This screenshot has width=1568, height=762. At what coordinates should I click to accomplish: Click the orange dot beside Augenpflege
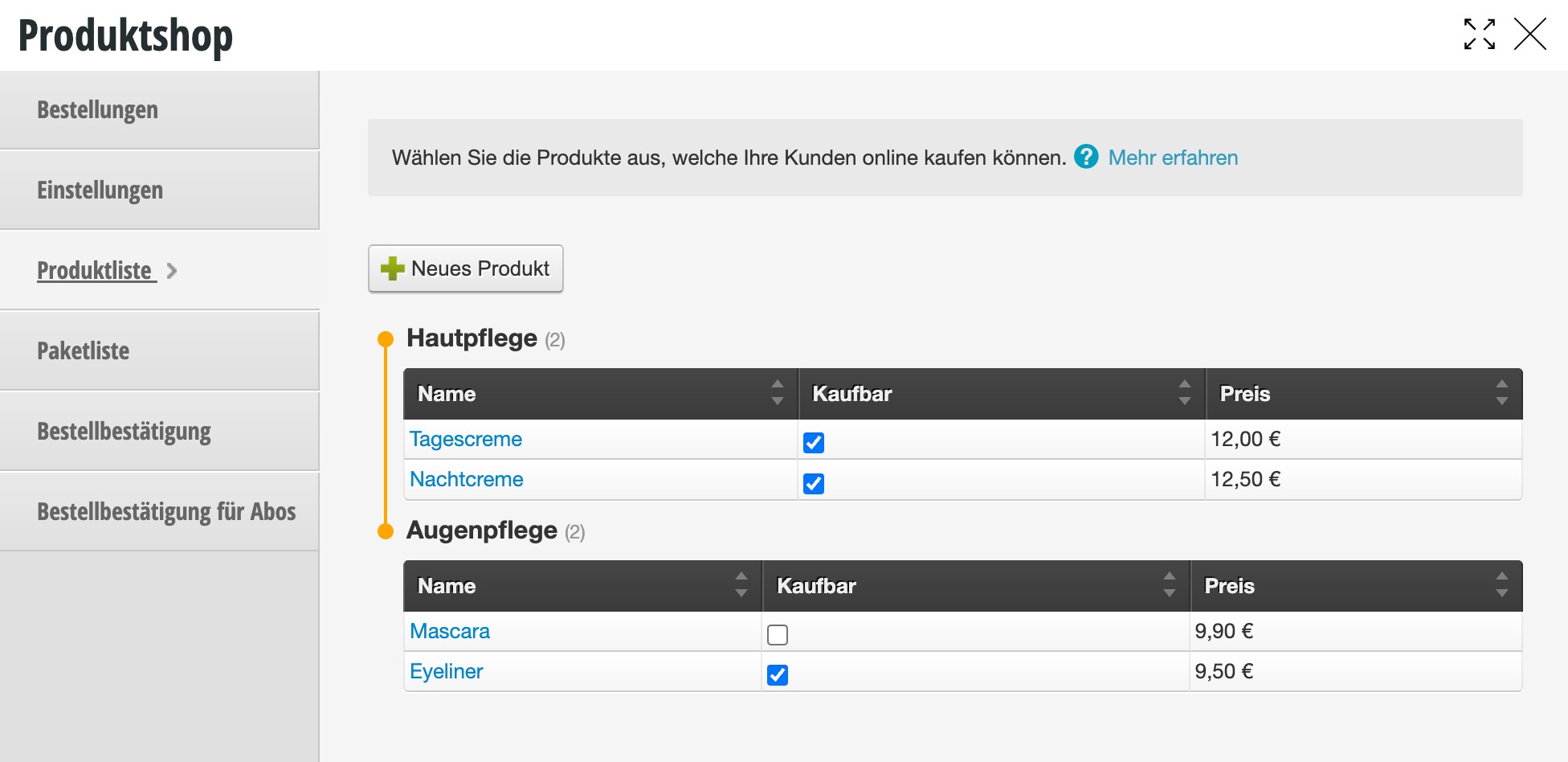point(386,531)
